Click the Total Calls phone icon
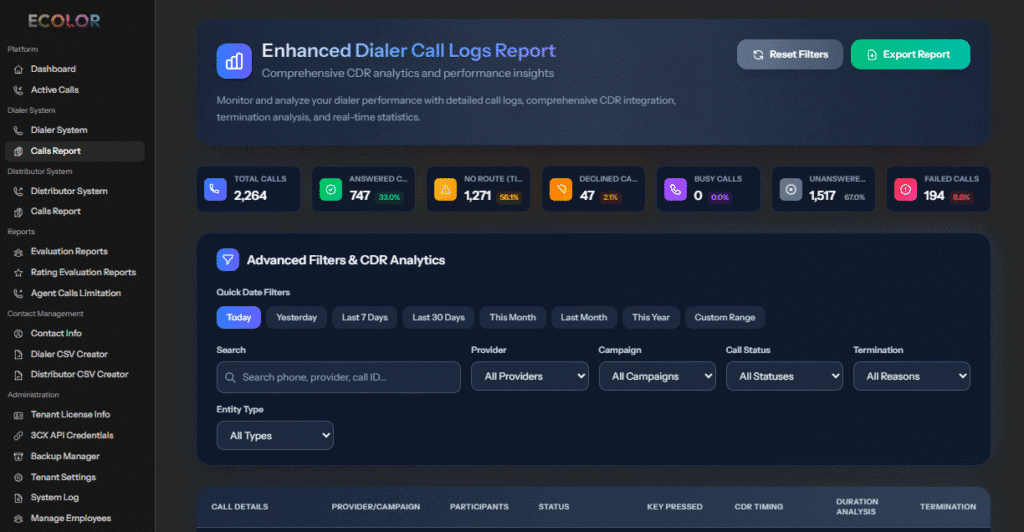The height and width of the screenshot is (532, 1024). (x=214, y=188)
